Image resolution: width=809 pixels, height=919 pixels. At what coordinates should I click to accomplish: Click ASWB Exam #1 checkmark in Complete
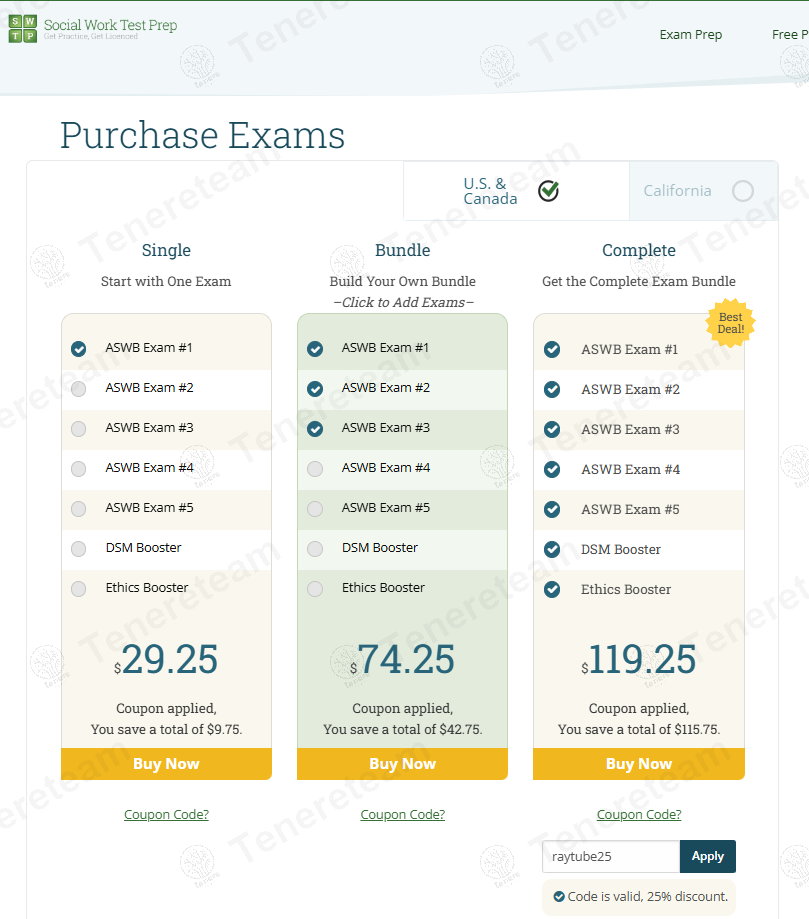(552, 349)
